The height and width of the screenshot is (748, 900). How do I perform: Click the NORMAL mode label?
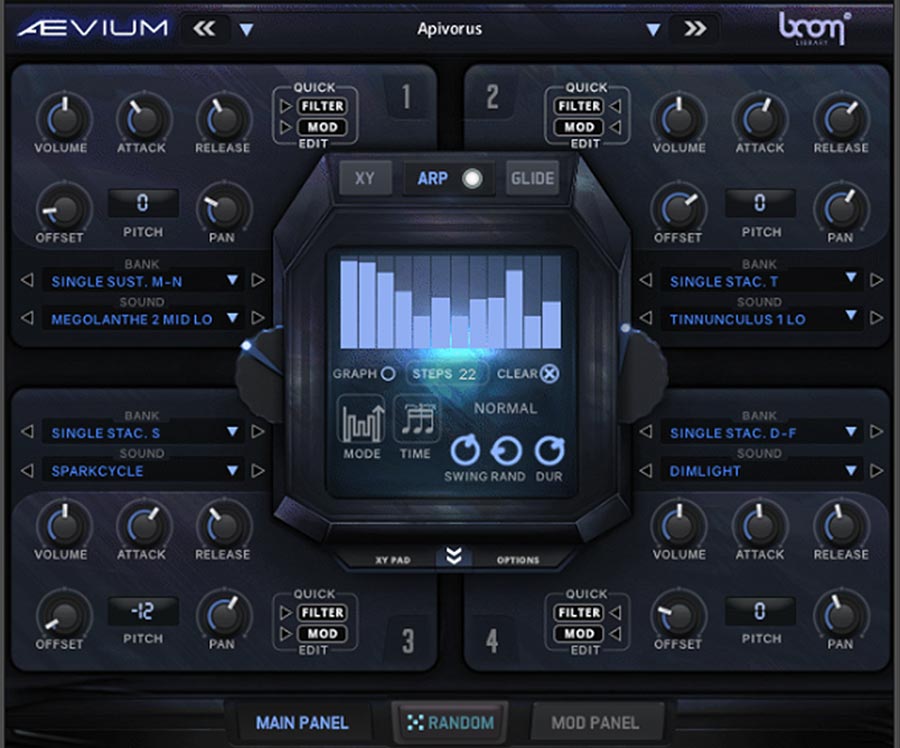pyautogui.click(x=505, y=408)
